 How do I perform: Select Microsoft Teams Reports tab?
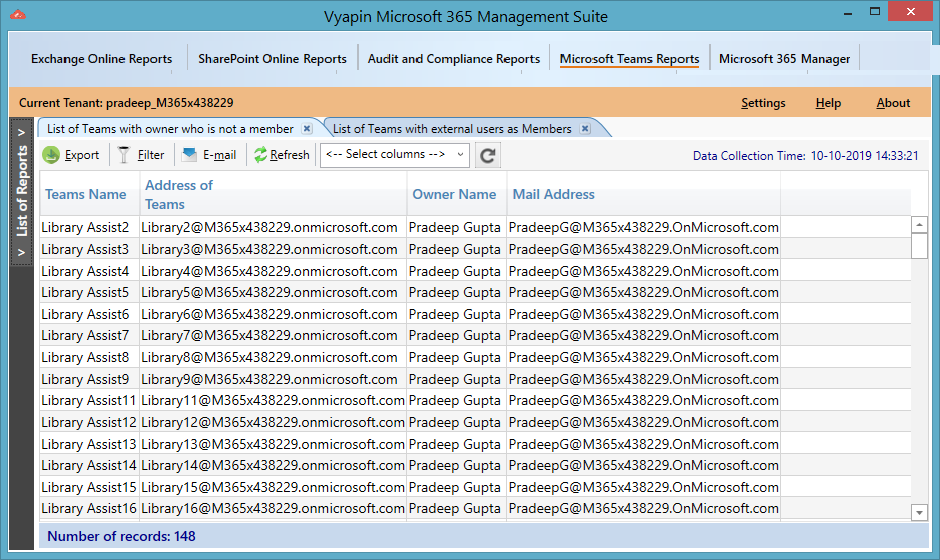pyautogui.click(x=629, y=59)
